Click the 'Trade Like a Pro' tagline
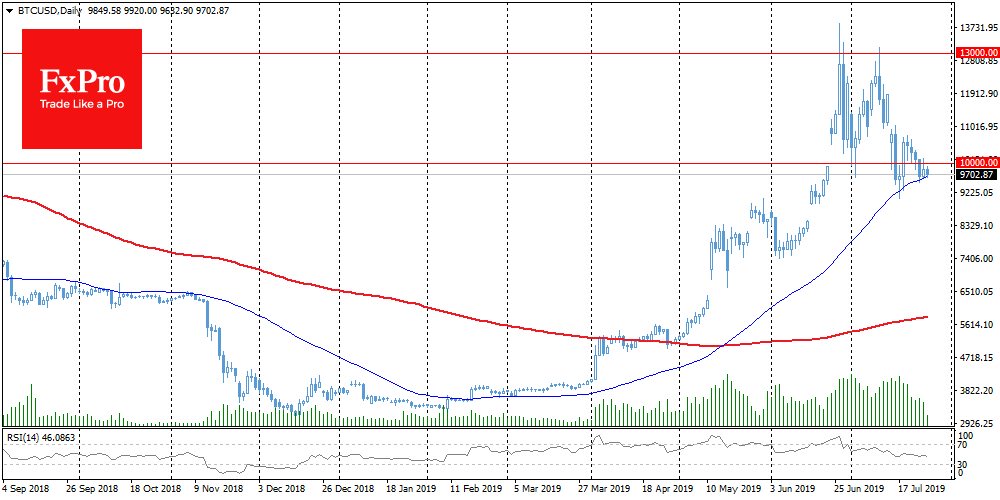This screenshot has height=500, width=1000. point(82,104)
